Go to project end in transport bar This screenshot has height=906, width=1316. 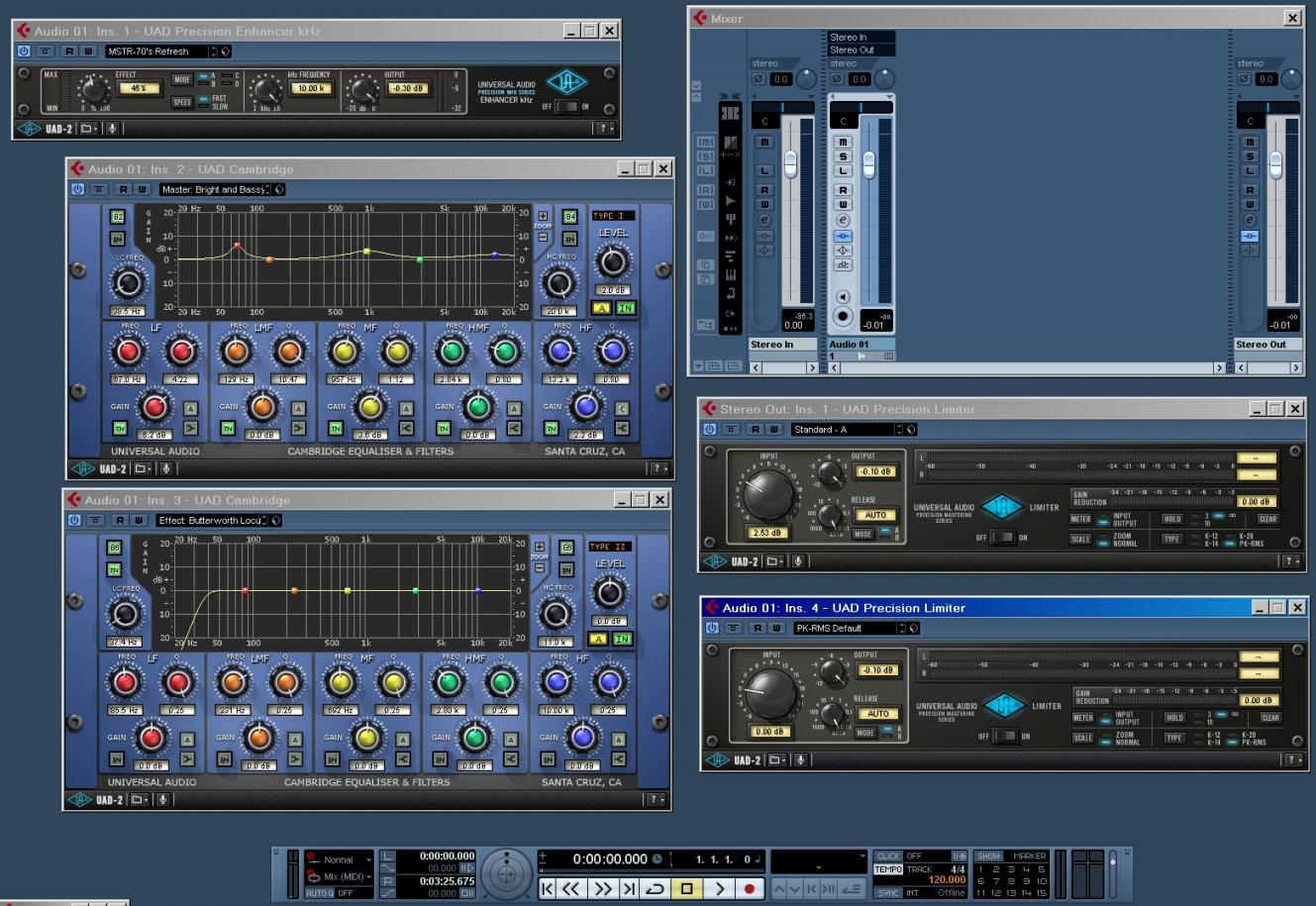629,888
